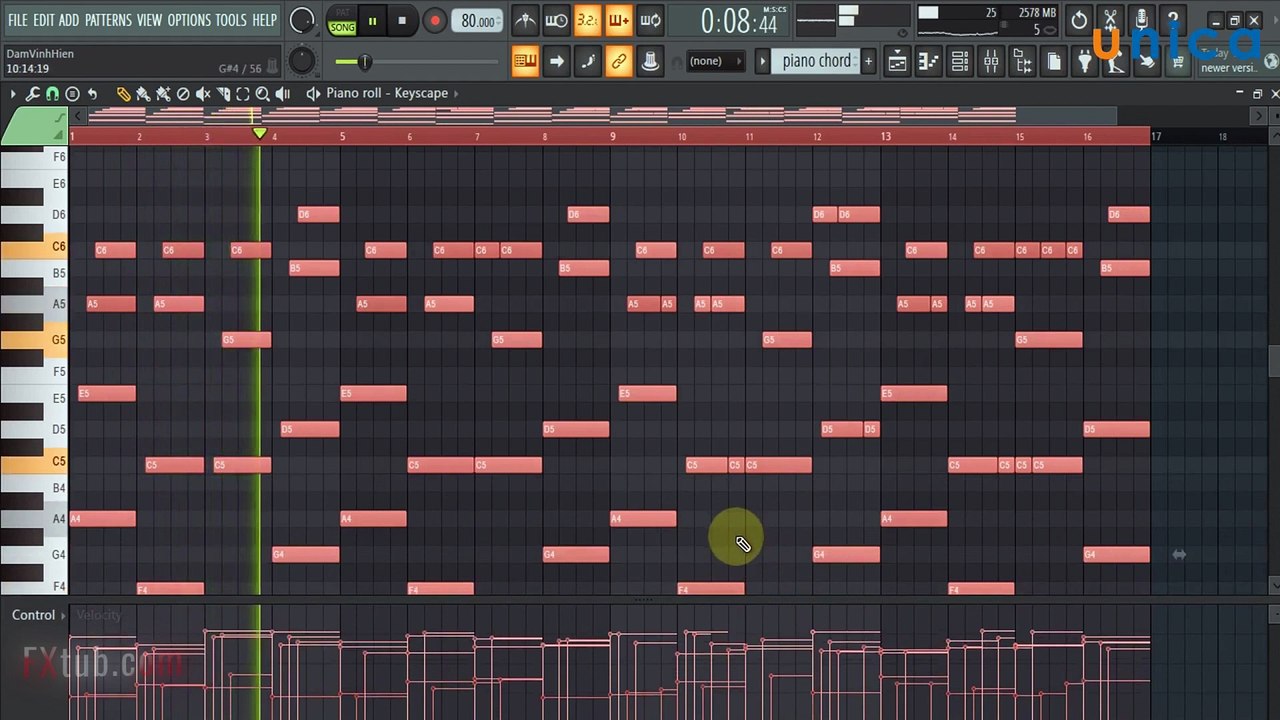Select the Paint brush tool
Image resolution: width=1280 pixels, height=720 pixels.
tap(143, 93)
